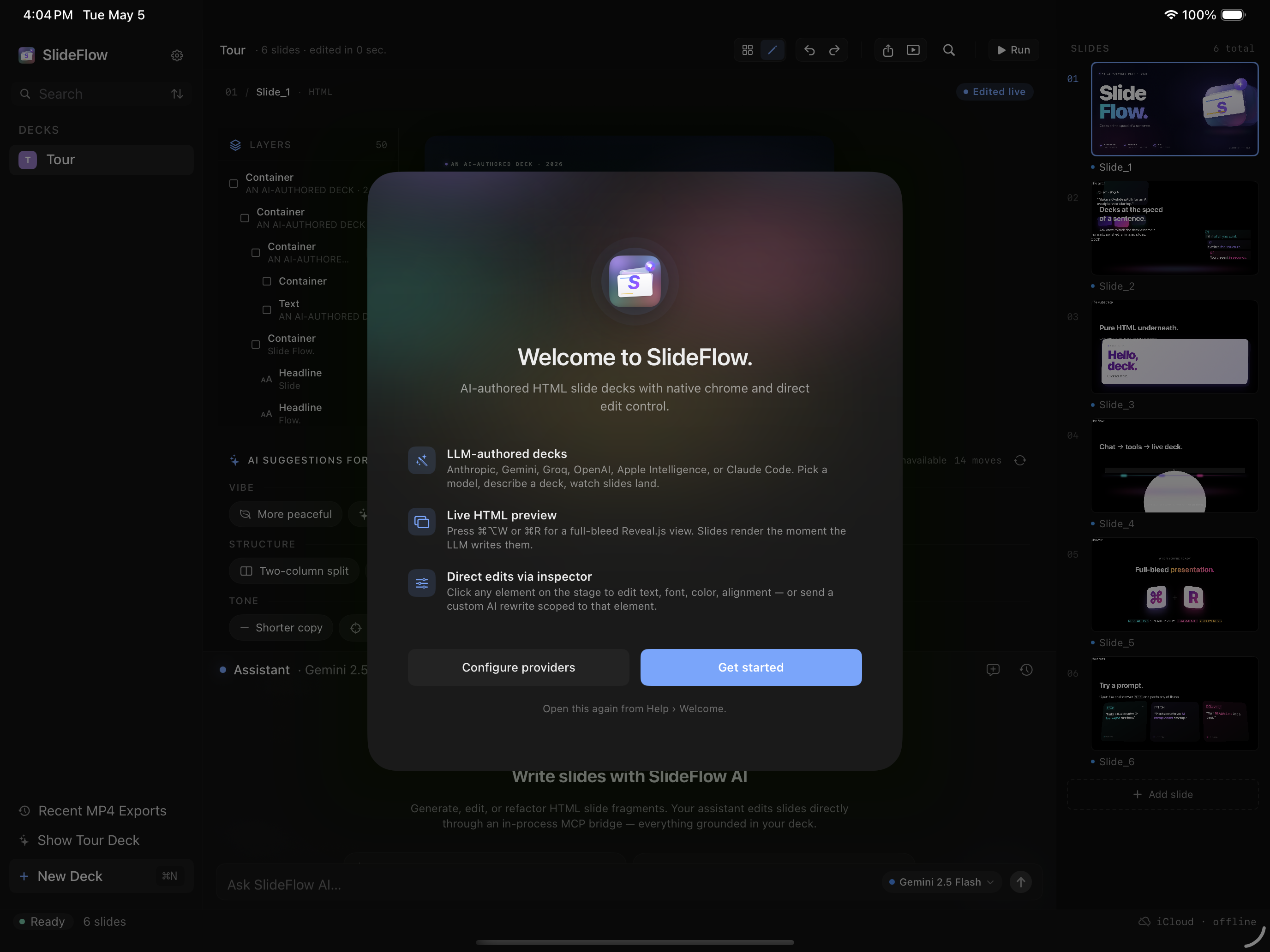Click the SlideFlow app icon in welcome dialog
Image resolution: width=1270 pixels, height=952 pixels.
(635, 281)
